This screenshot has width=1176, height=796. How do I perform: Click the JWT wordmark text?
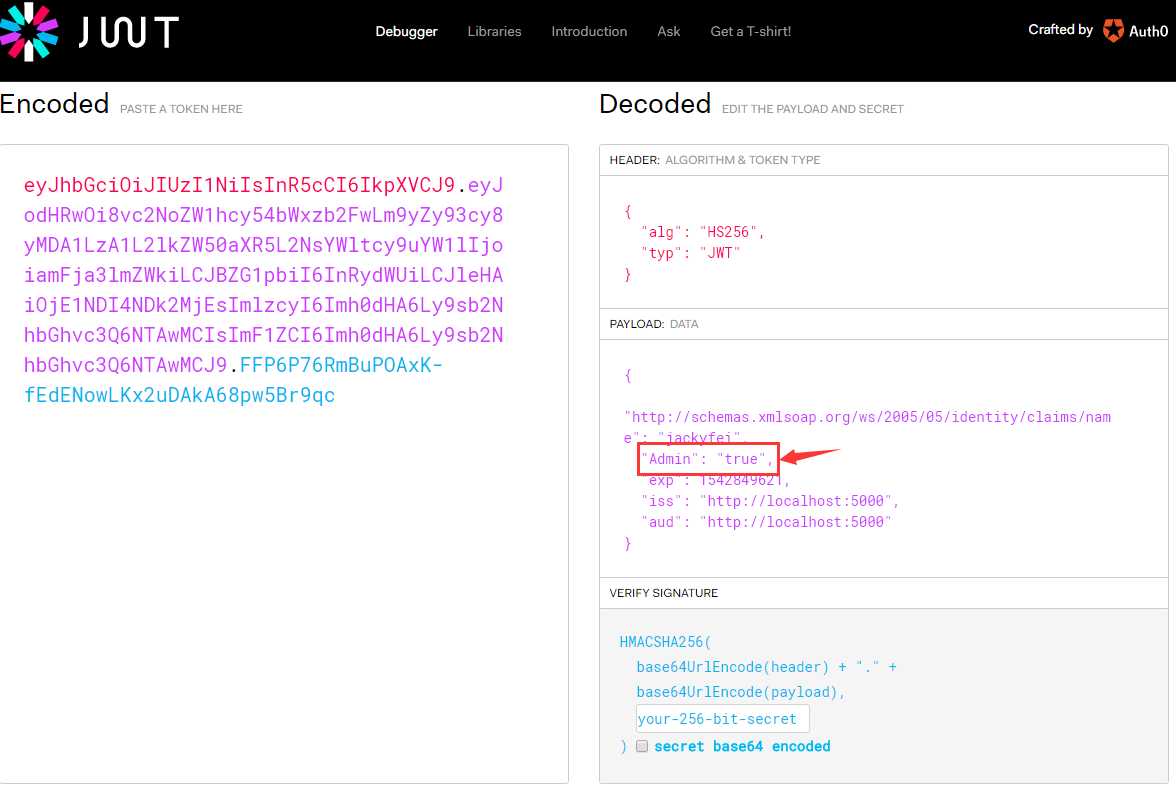coord(128,32)
